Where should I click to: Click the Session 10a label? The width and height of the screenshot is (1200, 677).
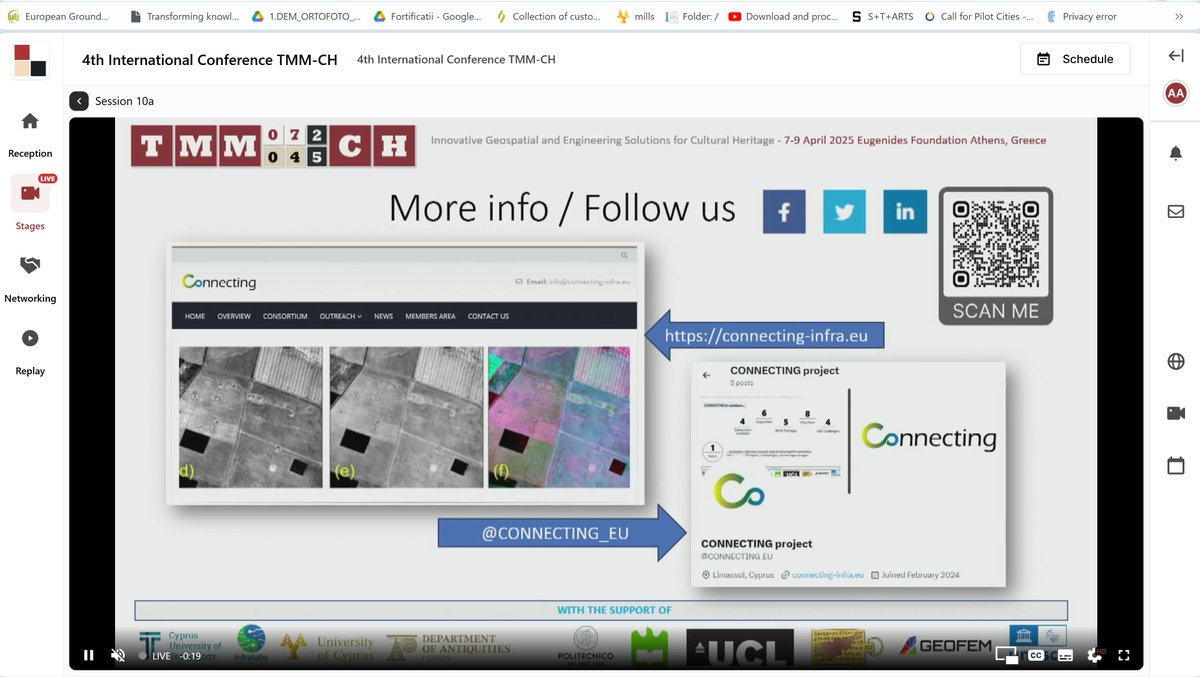pyautogui.click(x=124, y=101)
